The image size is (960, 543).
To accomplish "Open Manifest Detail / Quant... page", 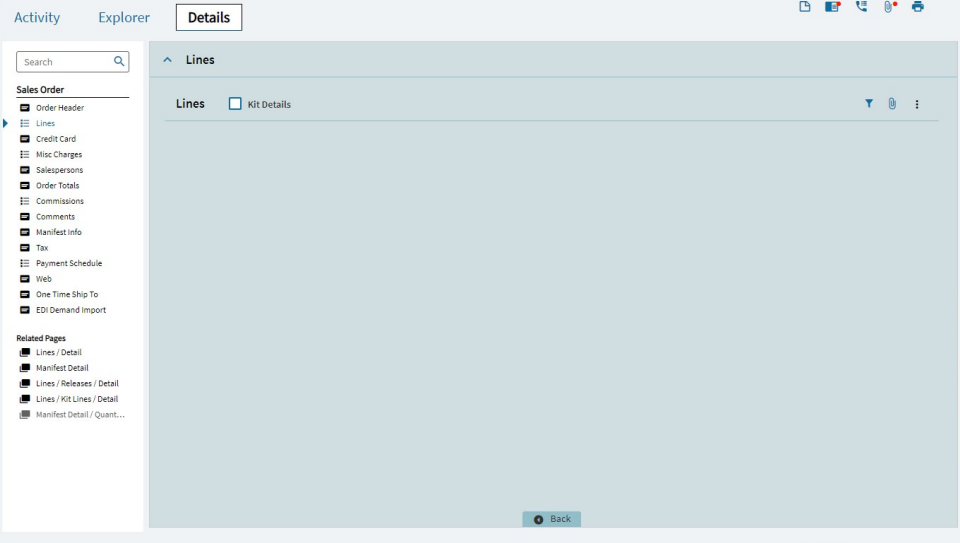I will (x=80, y=414).
